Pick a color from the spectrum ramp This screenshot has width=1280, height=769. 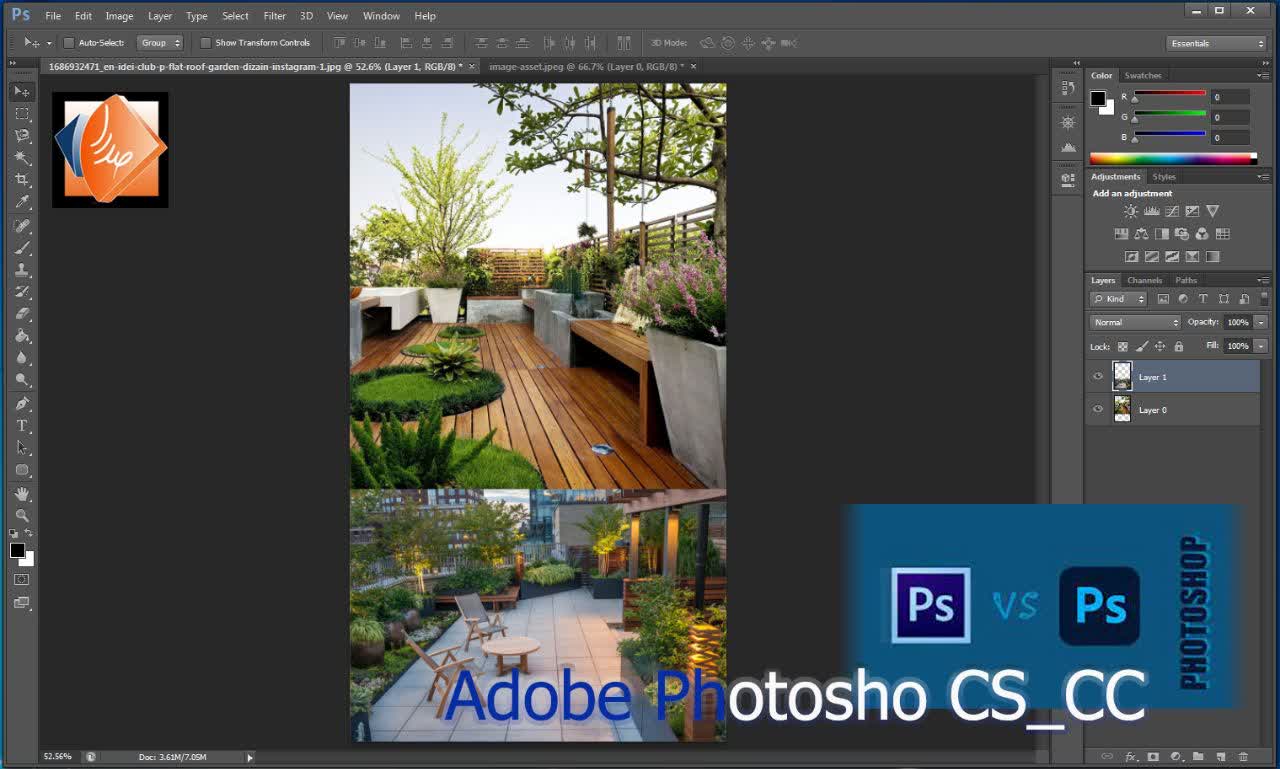pyautogui.click(x=1173, y=158)
